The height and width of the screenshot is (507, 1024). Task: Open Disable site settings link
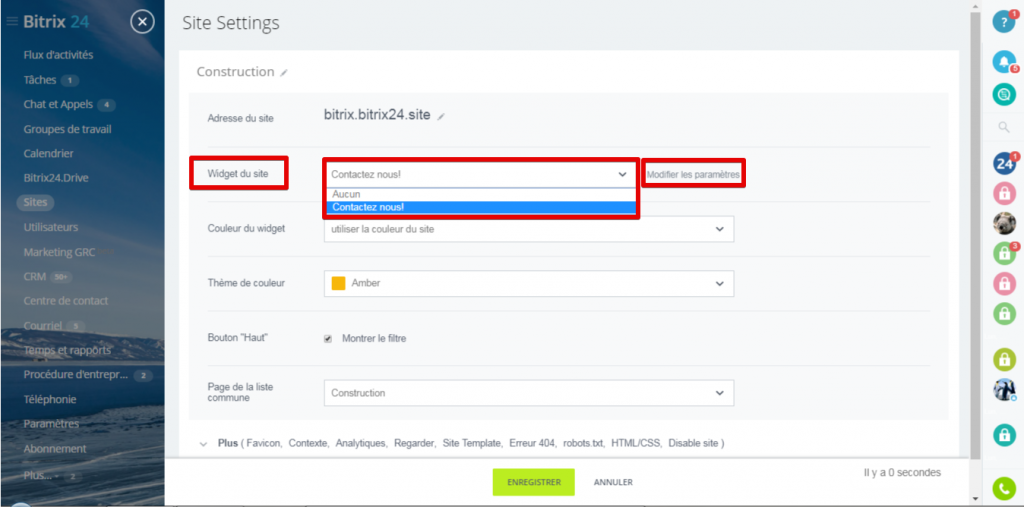(693, 443)
